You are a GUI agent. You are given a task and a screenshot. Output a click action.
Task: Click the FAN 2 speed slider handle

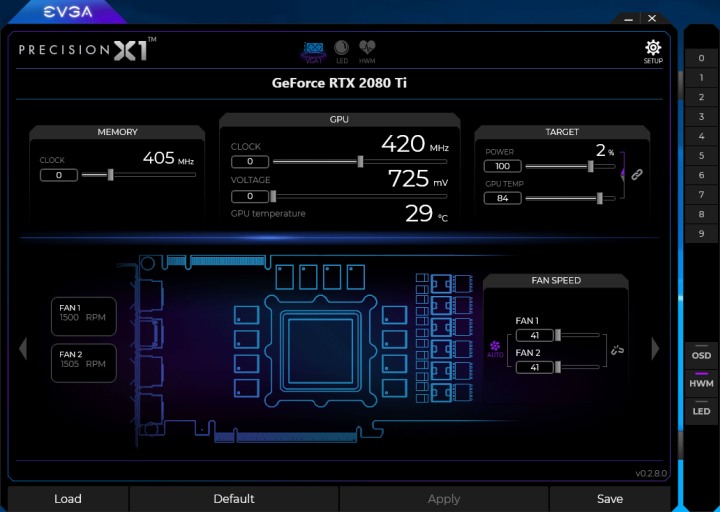click(x=557, y=367)
